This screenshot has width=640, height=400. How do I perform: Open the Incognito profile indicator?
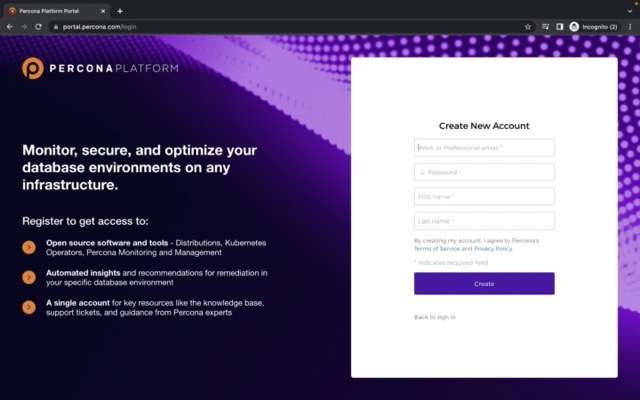pos(594,27)
